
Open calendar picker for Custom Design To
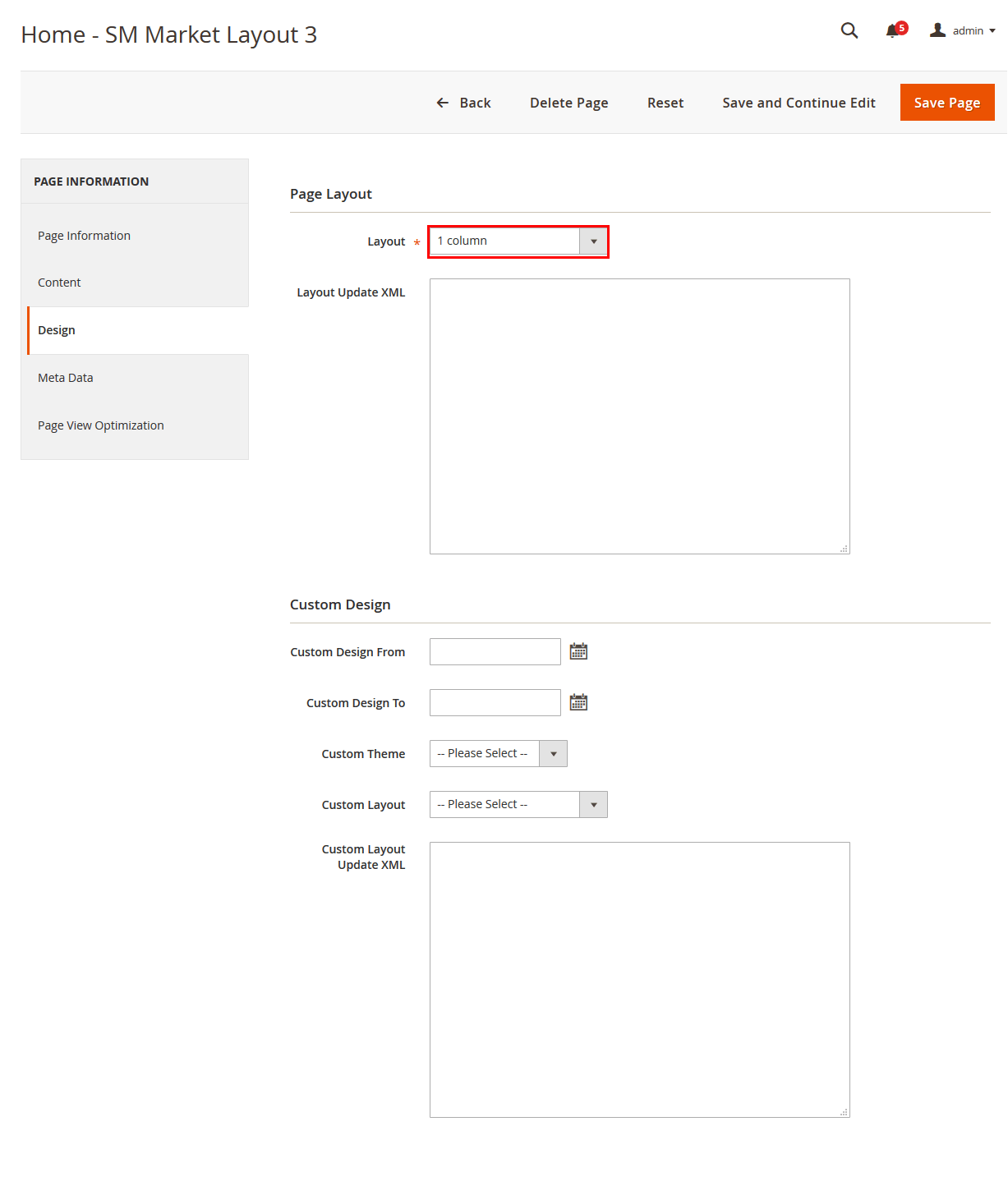578,702
